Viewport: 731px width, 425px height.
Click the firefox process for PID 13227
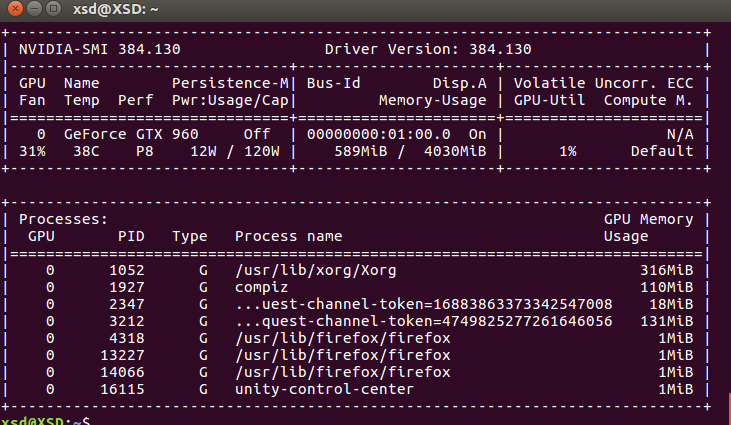343,356
